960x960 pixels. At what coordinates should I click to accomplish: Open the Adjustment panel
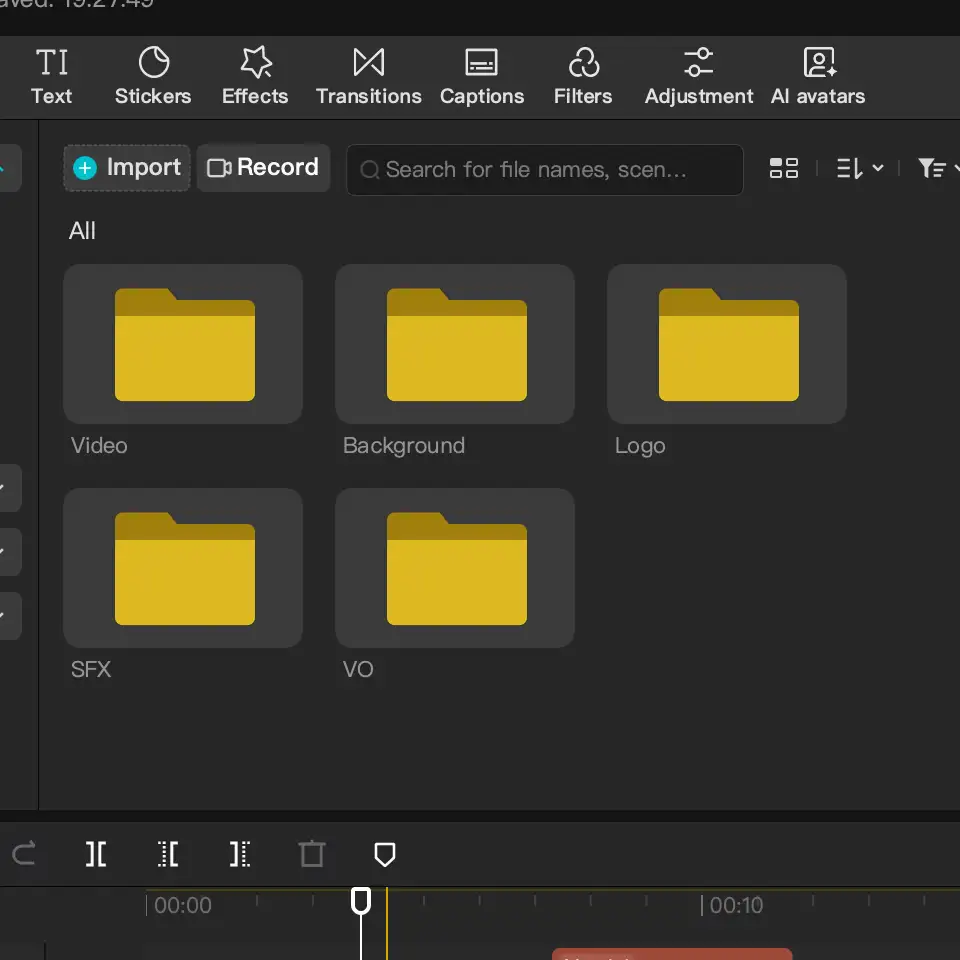pos(698,76)
